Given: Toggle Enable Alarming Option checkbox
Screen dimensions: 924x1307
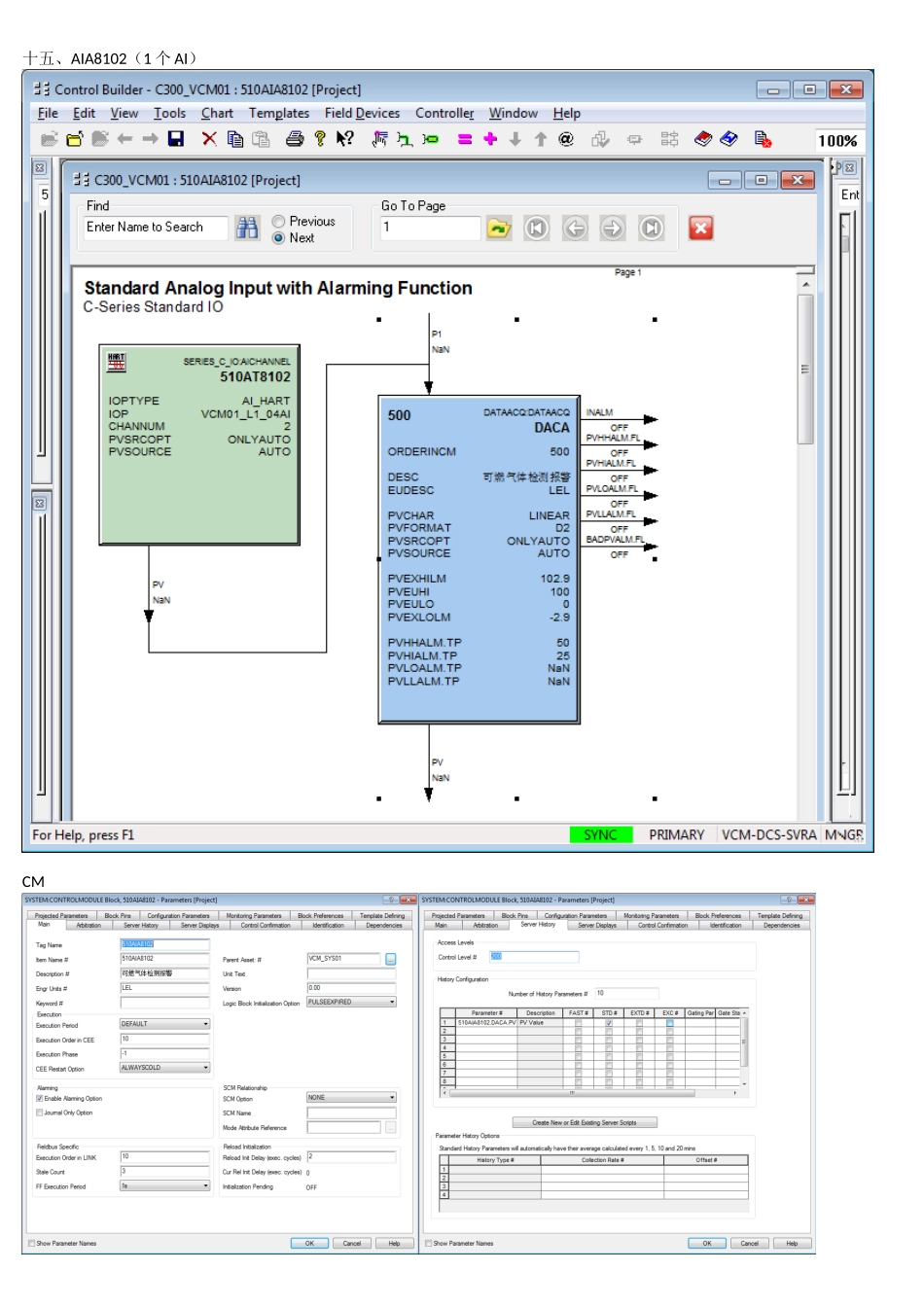Looking at the screenshot, I should pyautogui.click(x=40, y=1099).
